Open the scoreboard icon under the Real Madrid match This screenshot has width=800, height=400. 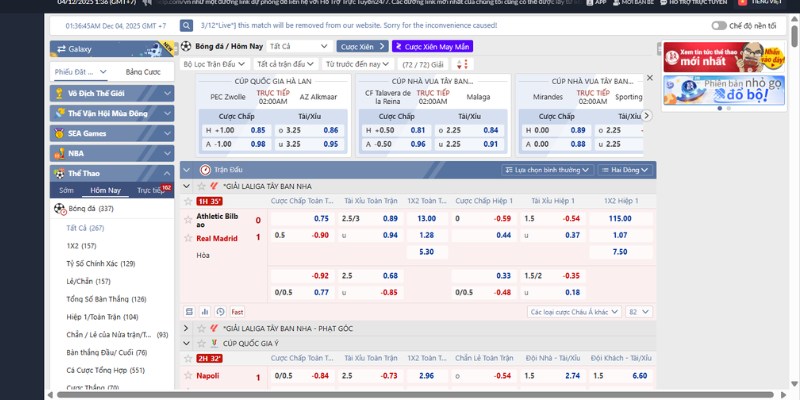[x=189, y=311]
